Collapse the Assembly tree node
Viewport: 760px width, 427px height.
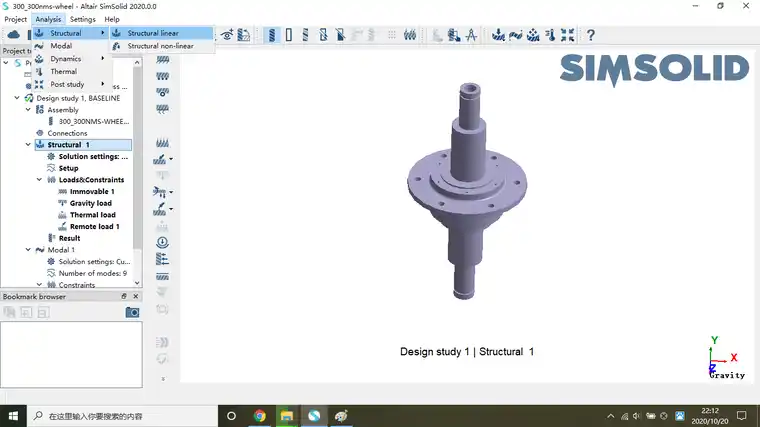click(x=28, y=110)
